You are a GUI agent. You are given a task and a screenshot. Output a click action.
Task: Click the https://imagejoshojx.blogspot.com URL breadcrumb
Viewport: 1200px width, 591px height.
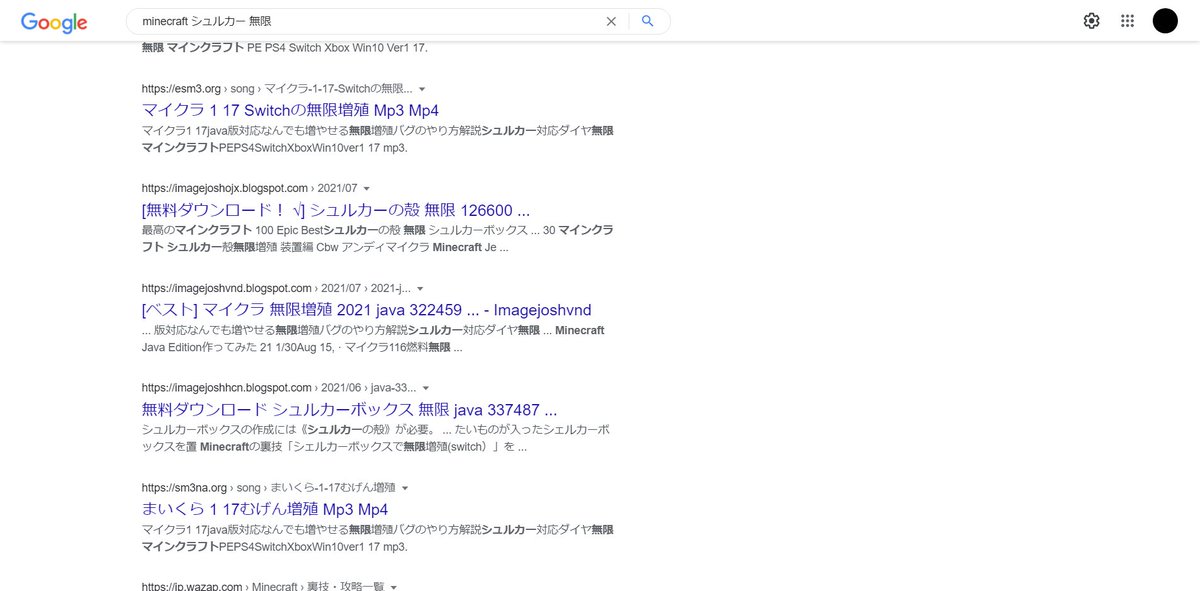click(249, 188)
